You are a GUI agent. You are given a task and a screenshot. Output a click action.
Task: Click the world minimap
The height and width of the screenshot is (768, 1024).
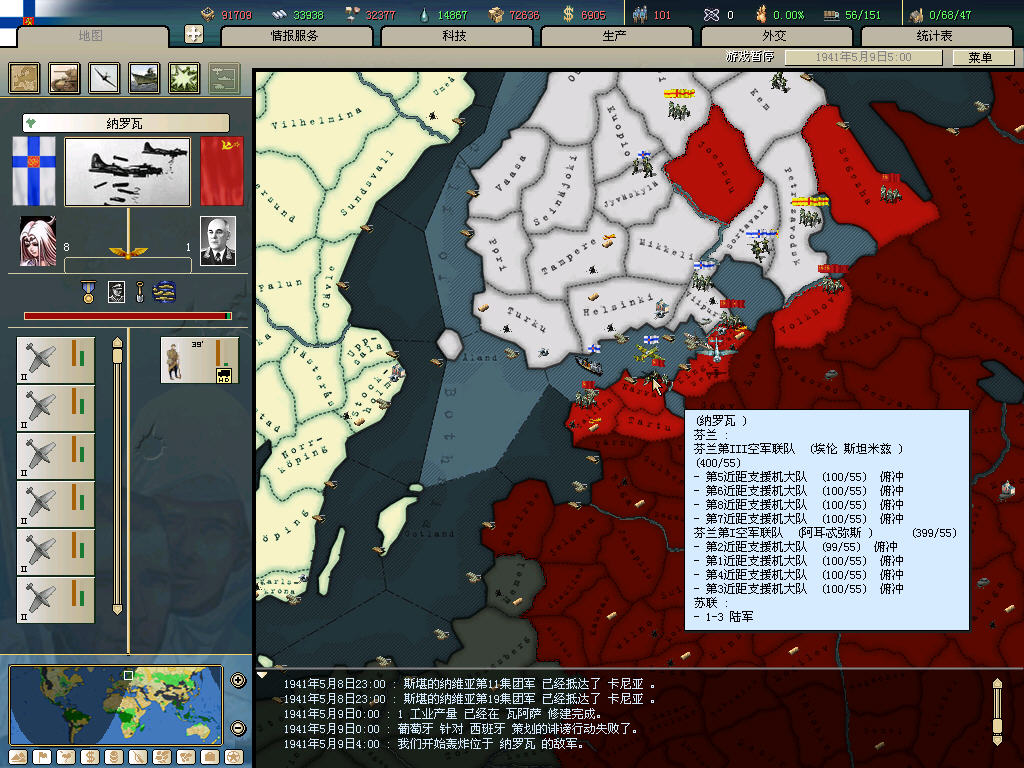(x=116, y=705)
